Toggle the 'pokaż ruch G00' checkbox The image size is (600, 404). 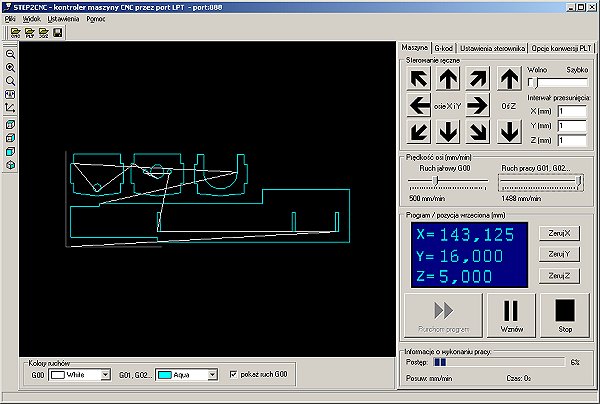(233, 374)
